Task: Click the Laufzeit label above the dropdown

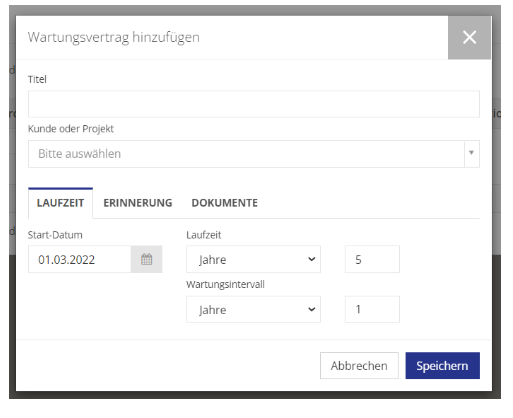Action: click(x=204, y=235)
